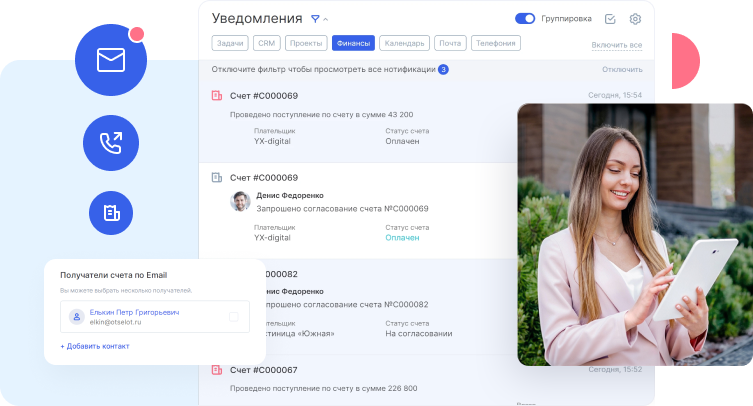Click the mark-all-as-read checkmark icon
The image size is (753, 406).
610,19
